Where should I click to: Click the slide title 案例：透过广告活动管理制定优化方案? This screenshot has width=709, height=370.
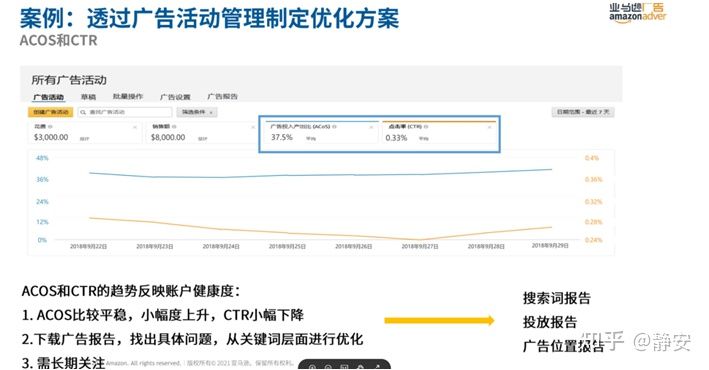pyautogui.click(x=209, y=18)
